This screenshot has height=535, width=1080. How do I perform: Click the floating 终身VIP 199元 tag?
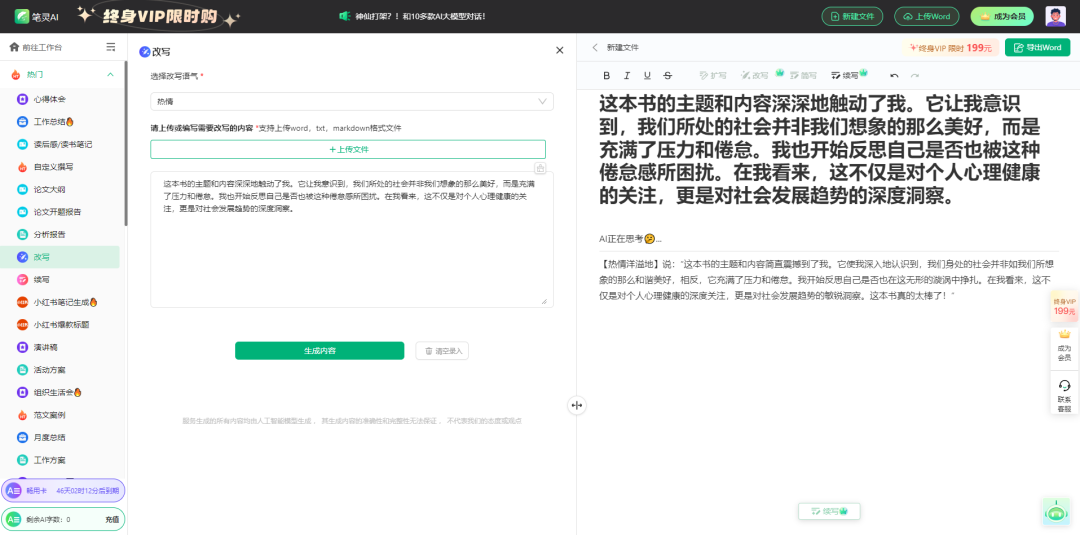1064,306
